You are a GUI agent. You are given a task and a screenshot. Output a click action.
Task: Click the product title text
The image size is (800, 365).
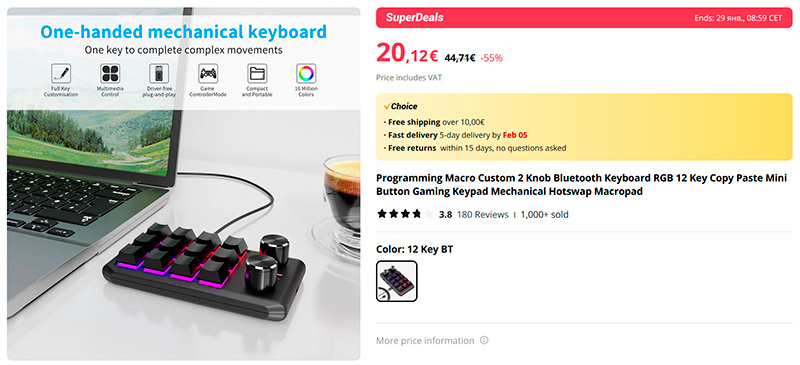[x=582, y=185]
